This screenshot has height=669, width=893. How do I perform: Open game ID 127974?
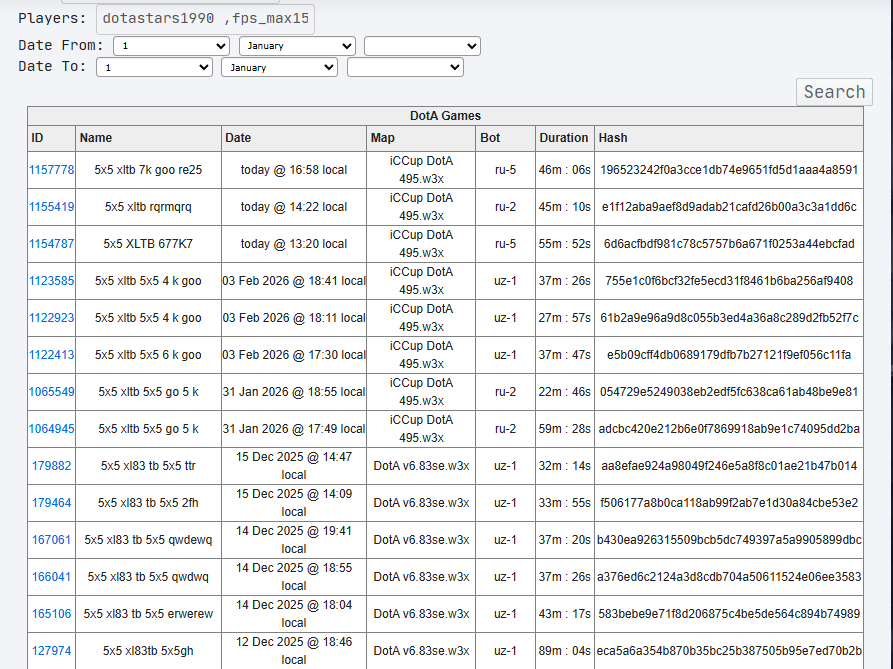point(51,651)
